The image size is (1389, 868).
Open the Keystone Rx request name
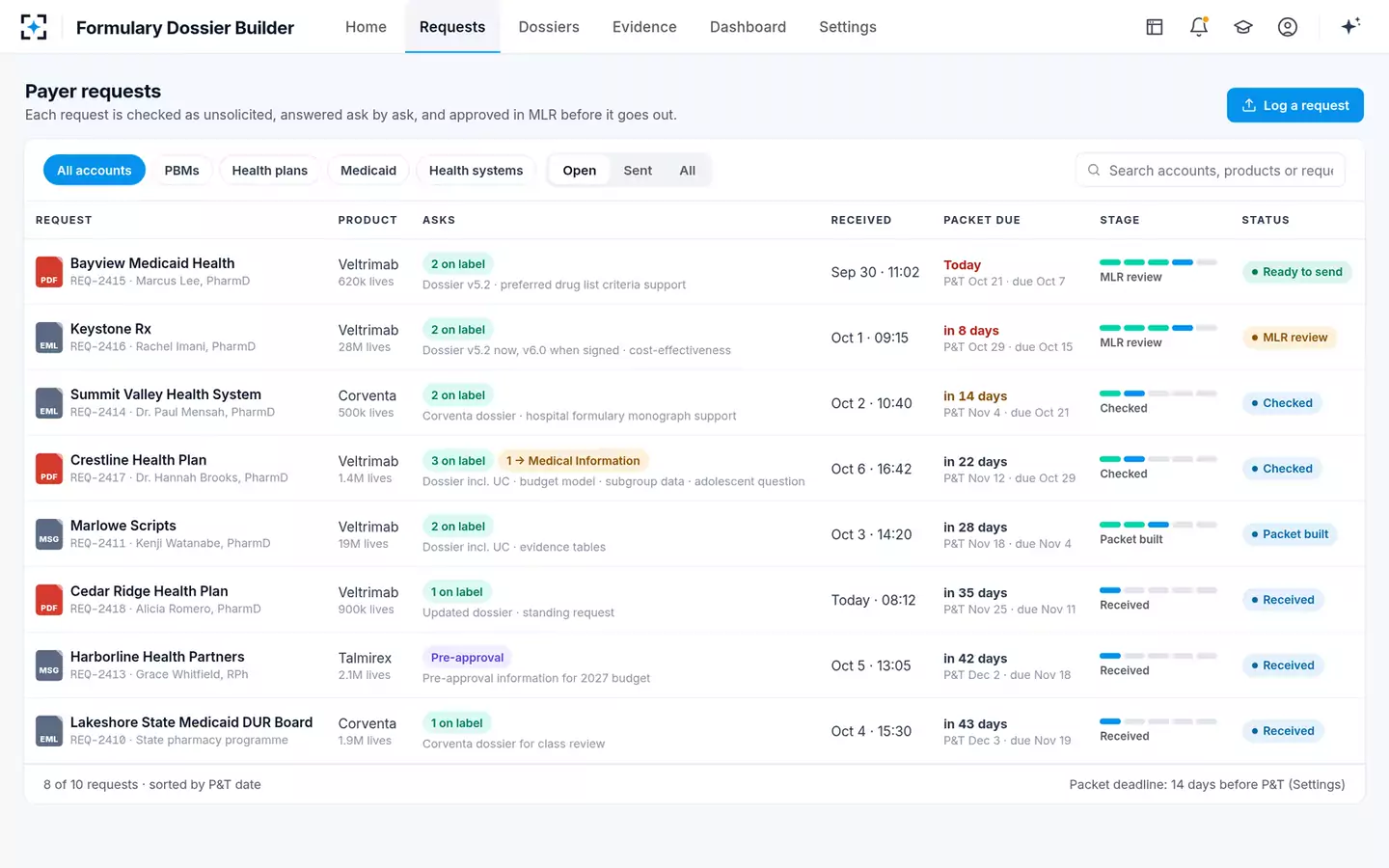(x=111, y=329)
